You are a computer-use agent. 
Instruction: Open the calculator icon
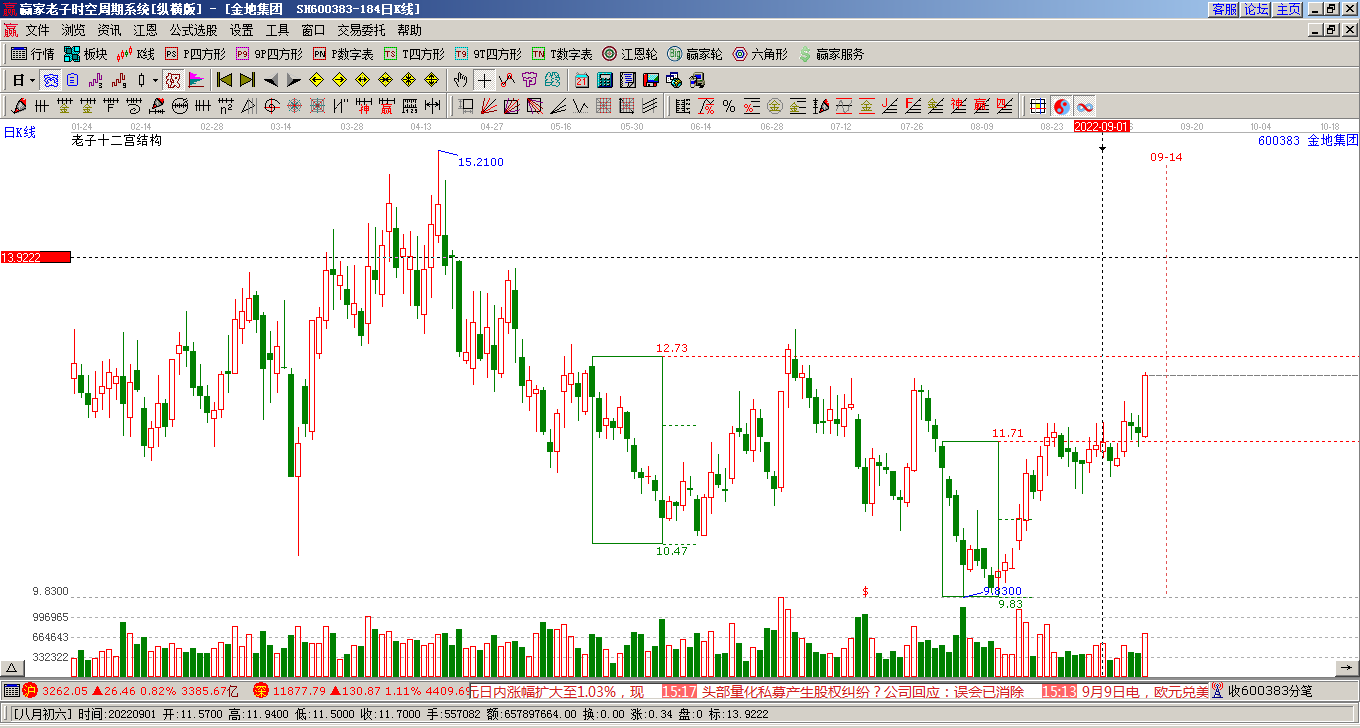pyautogui.click(x=605, y=80)
